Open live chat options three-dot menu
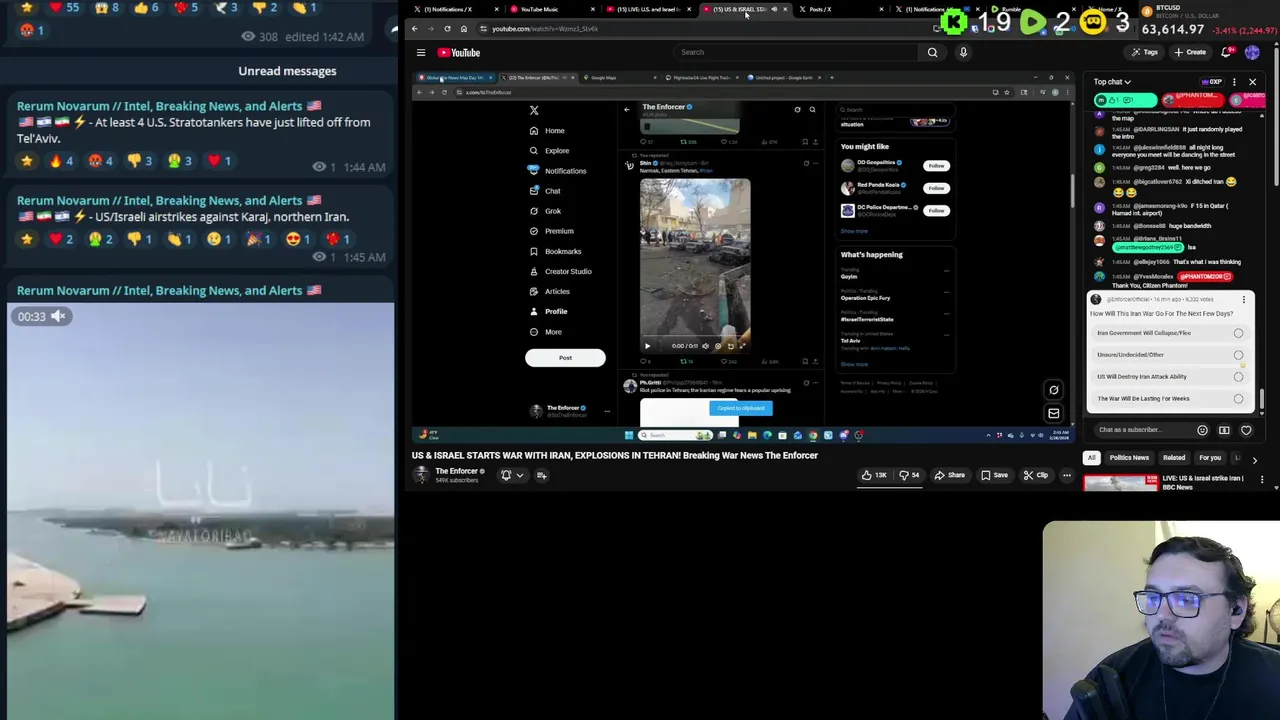The image size is (1280, 720). (x=1234, y=82)
